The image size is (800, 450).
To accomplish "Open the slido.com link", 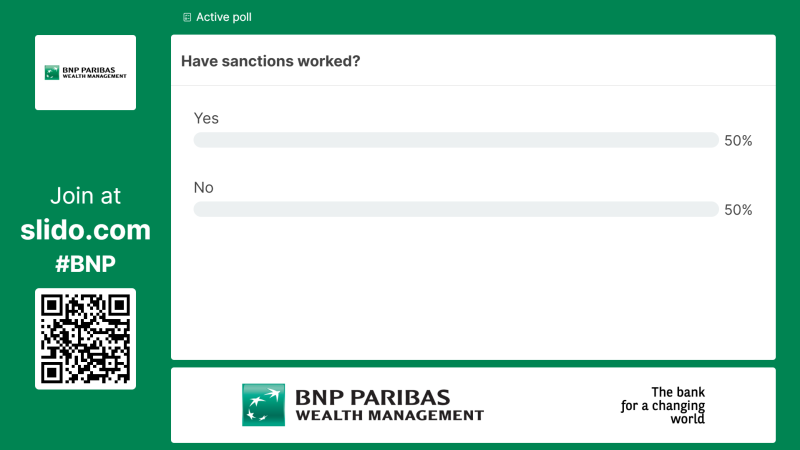I will [85, 230].
